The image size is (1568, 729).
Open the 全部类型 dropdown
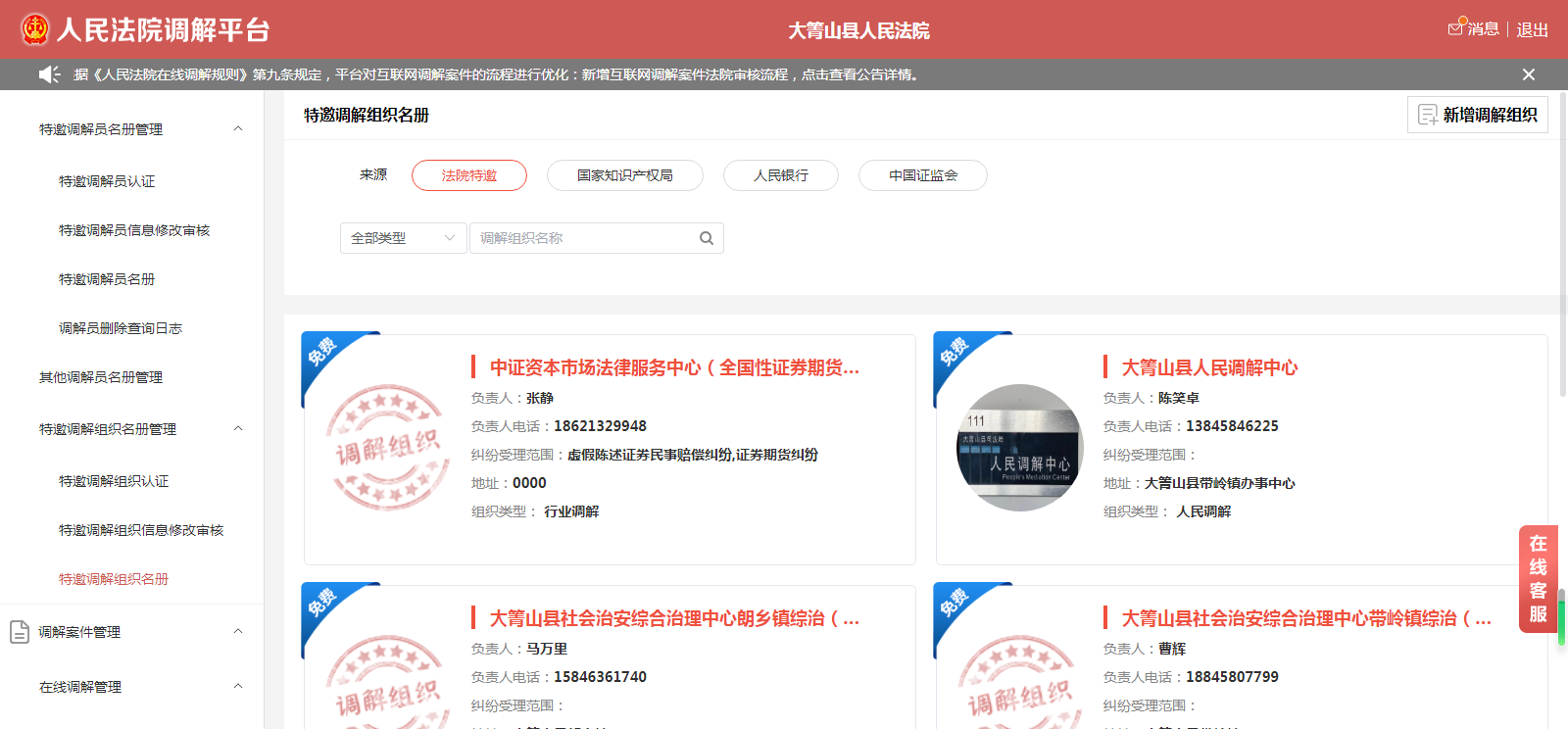(403, 238)
